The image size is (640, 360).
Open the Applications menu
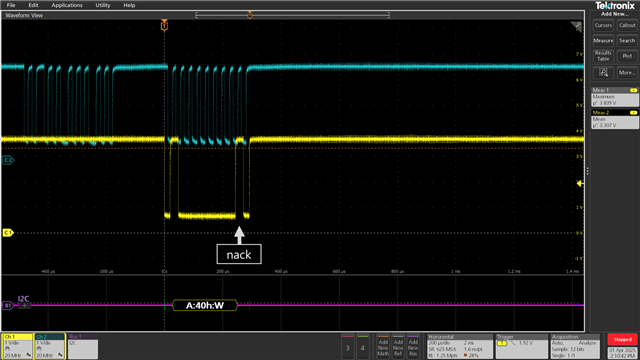click(67, 5)
